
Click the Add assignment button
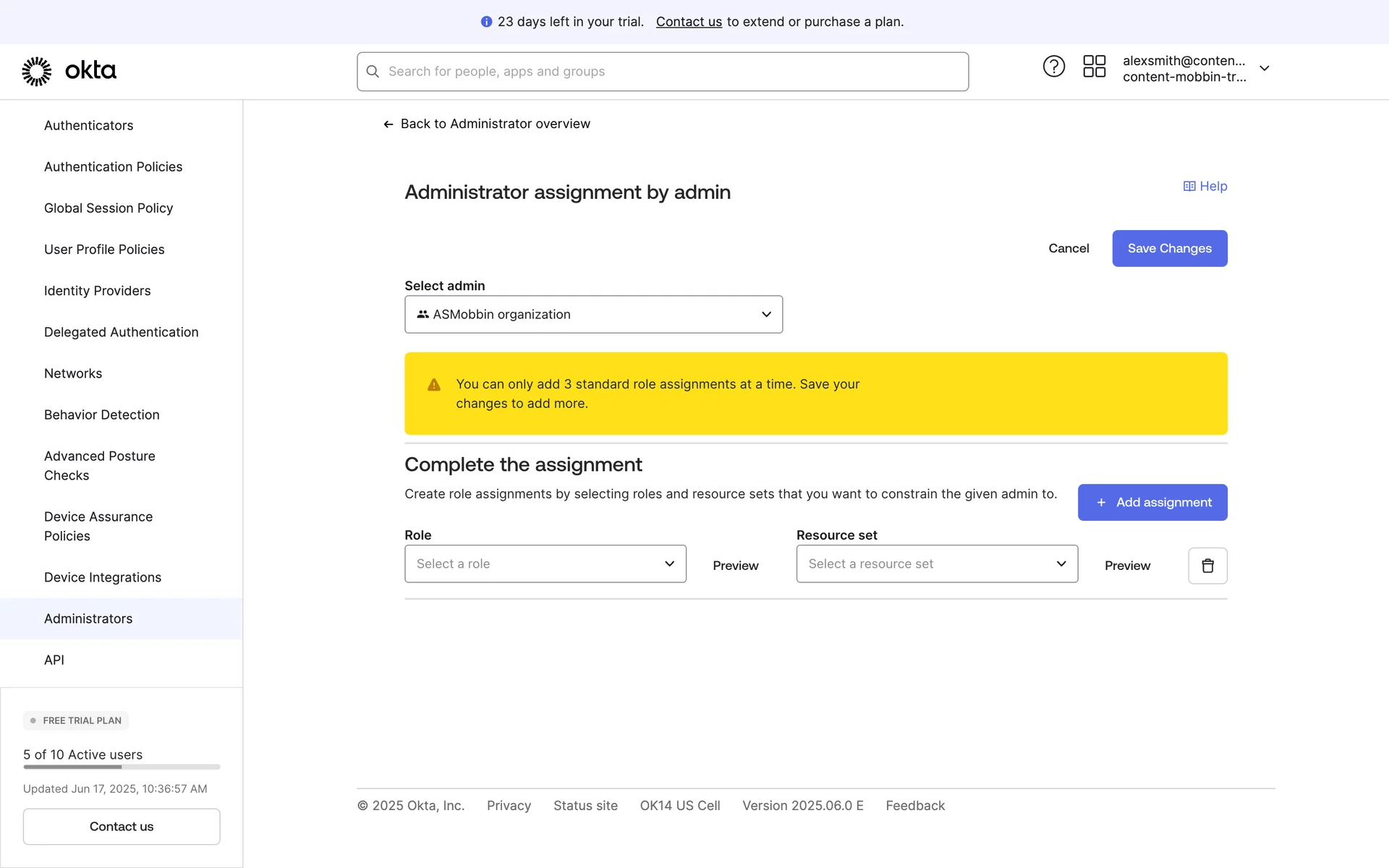point(1152,503)
